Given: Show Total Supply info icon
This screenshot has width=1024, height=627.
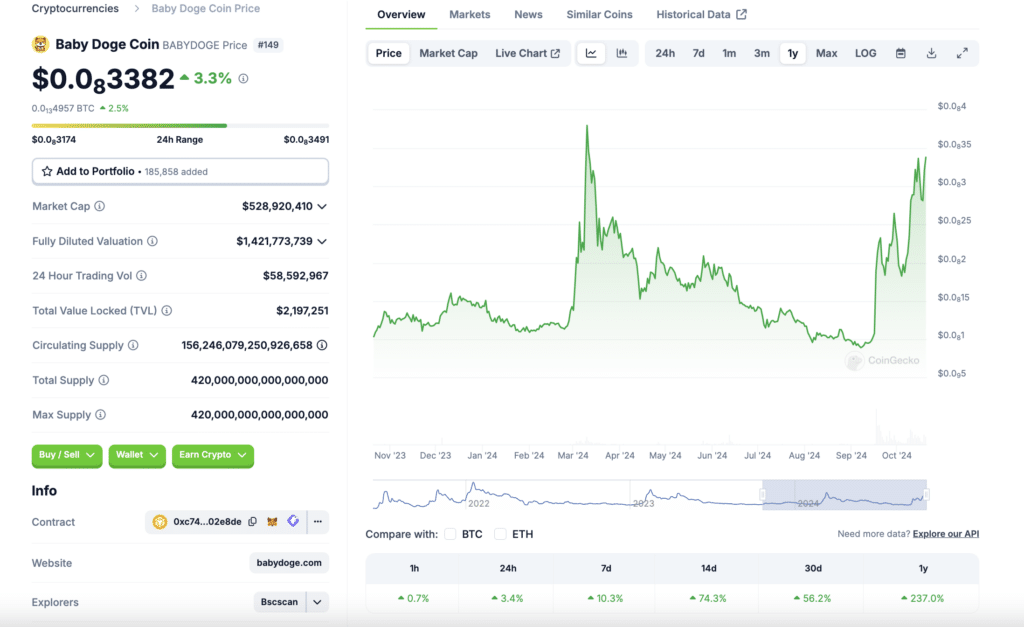Looking at the screenshot, I should pos(104,380).
